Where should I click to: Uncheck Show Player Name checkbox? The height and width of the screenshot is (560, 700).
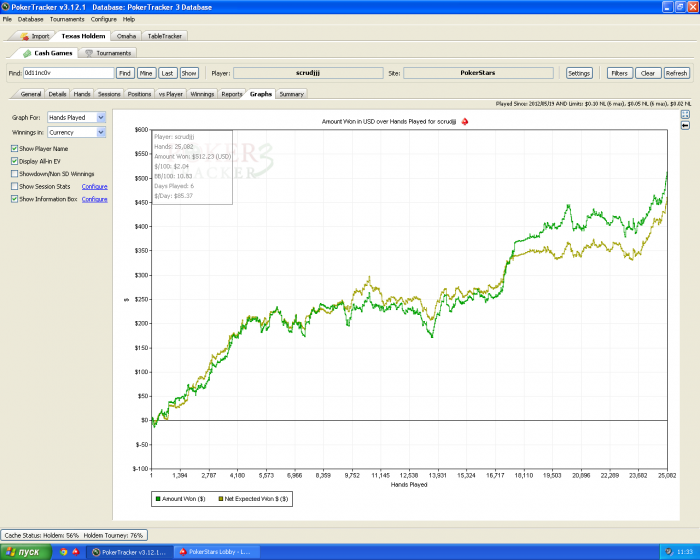(14, 148)
